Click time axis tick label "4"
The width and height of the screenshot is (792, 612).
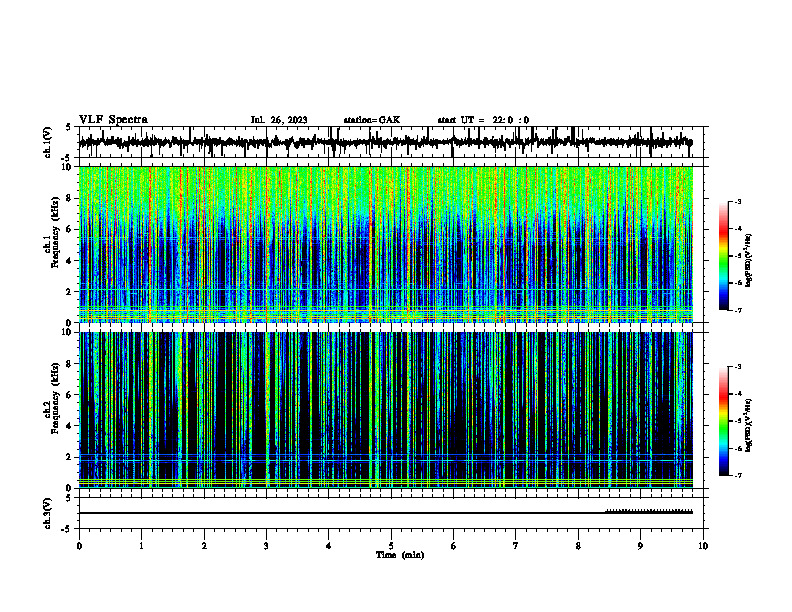click(x=329, y=546)
